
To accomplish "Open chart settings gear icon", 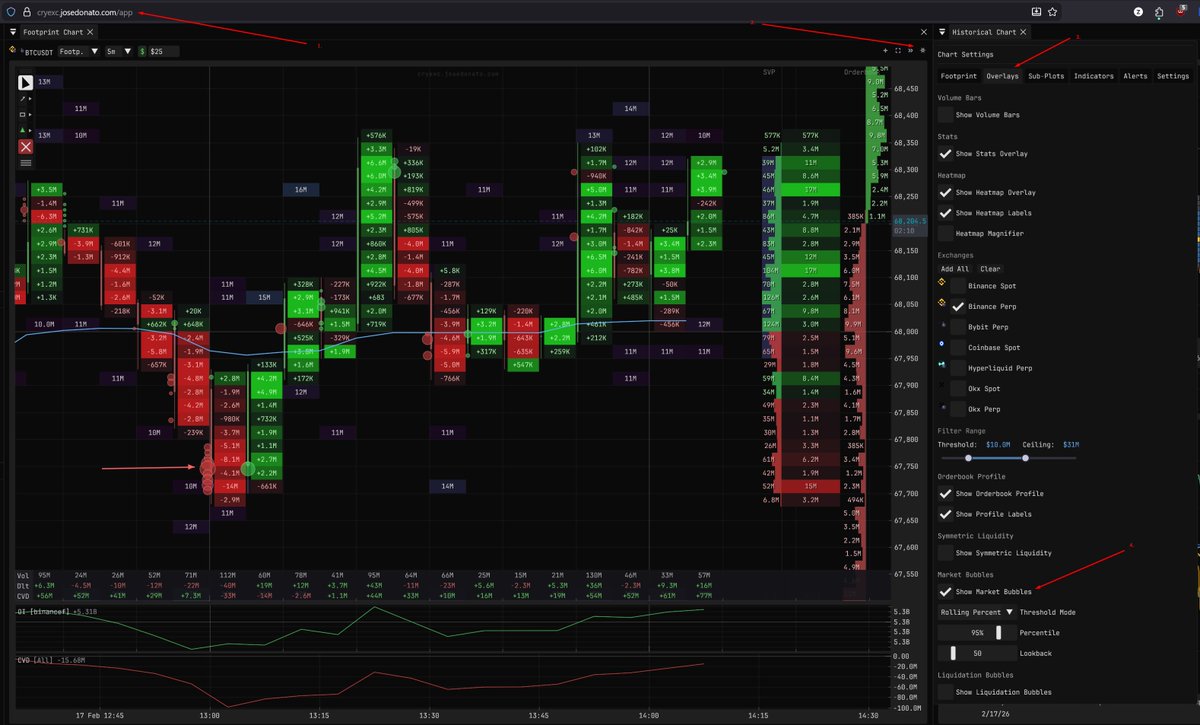I will click(x=923, y=50).
